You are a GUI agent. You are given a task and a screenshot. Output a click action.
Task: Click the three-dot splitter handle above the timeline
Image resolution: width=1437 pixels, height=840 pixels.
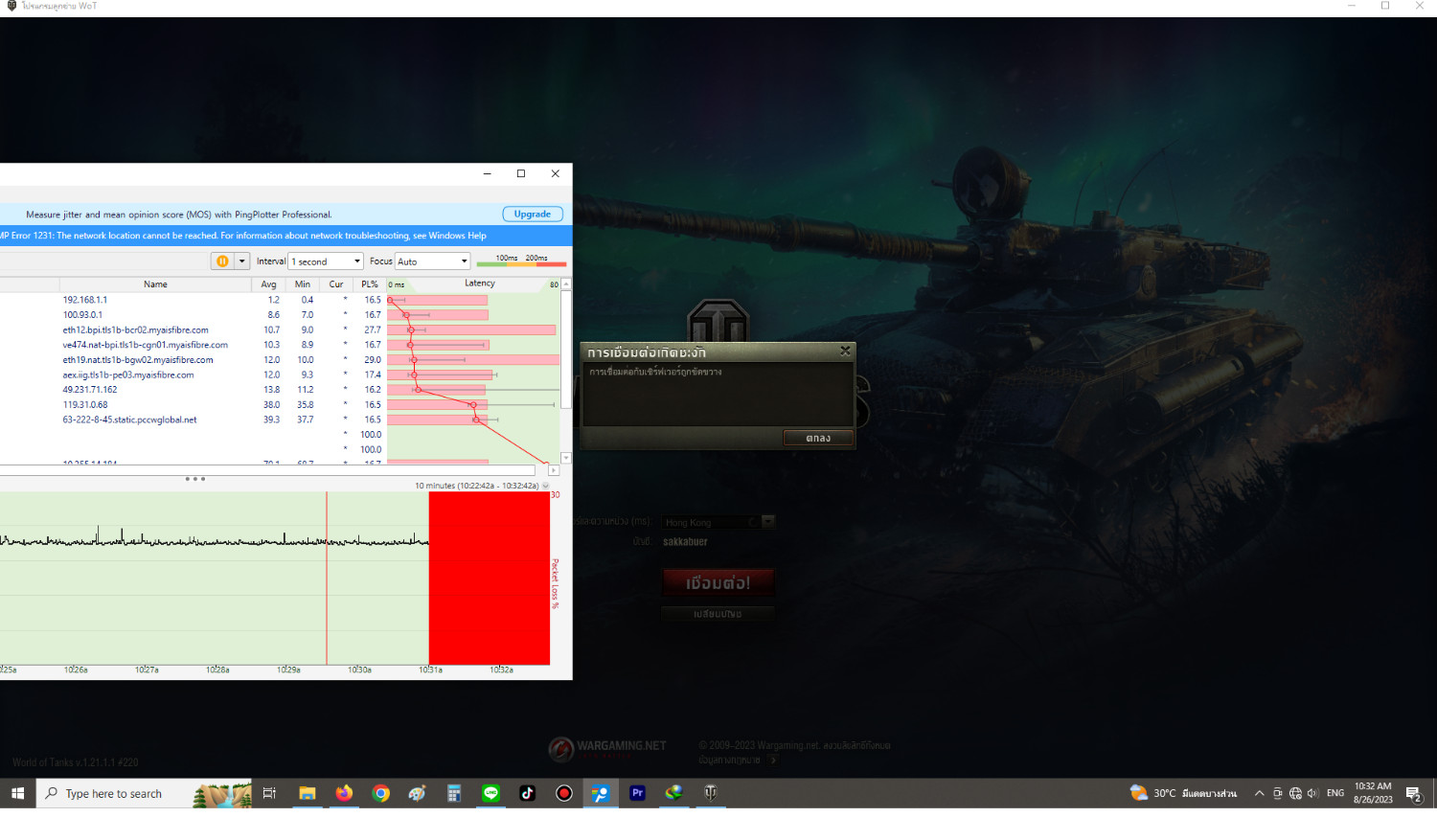[195, 479]
